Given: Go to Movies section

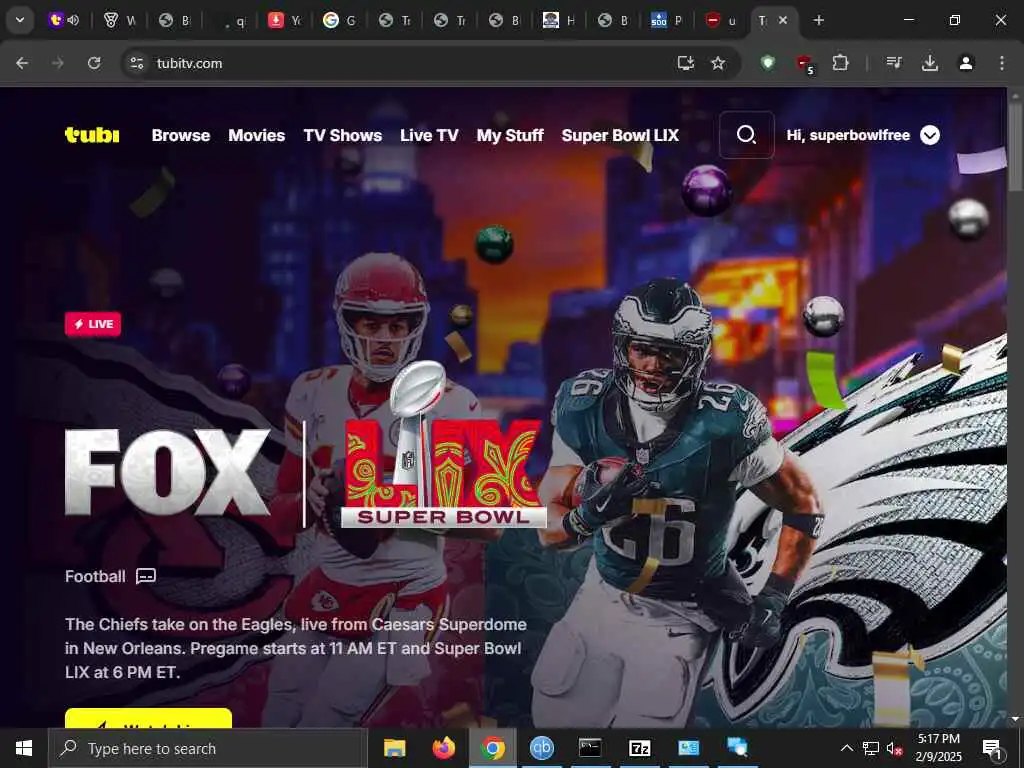Looking at the screenshot, I should (x=257, y=135).
